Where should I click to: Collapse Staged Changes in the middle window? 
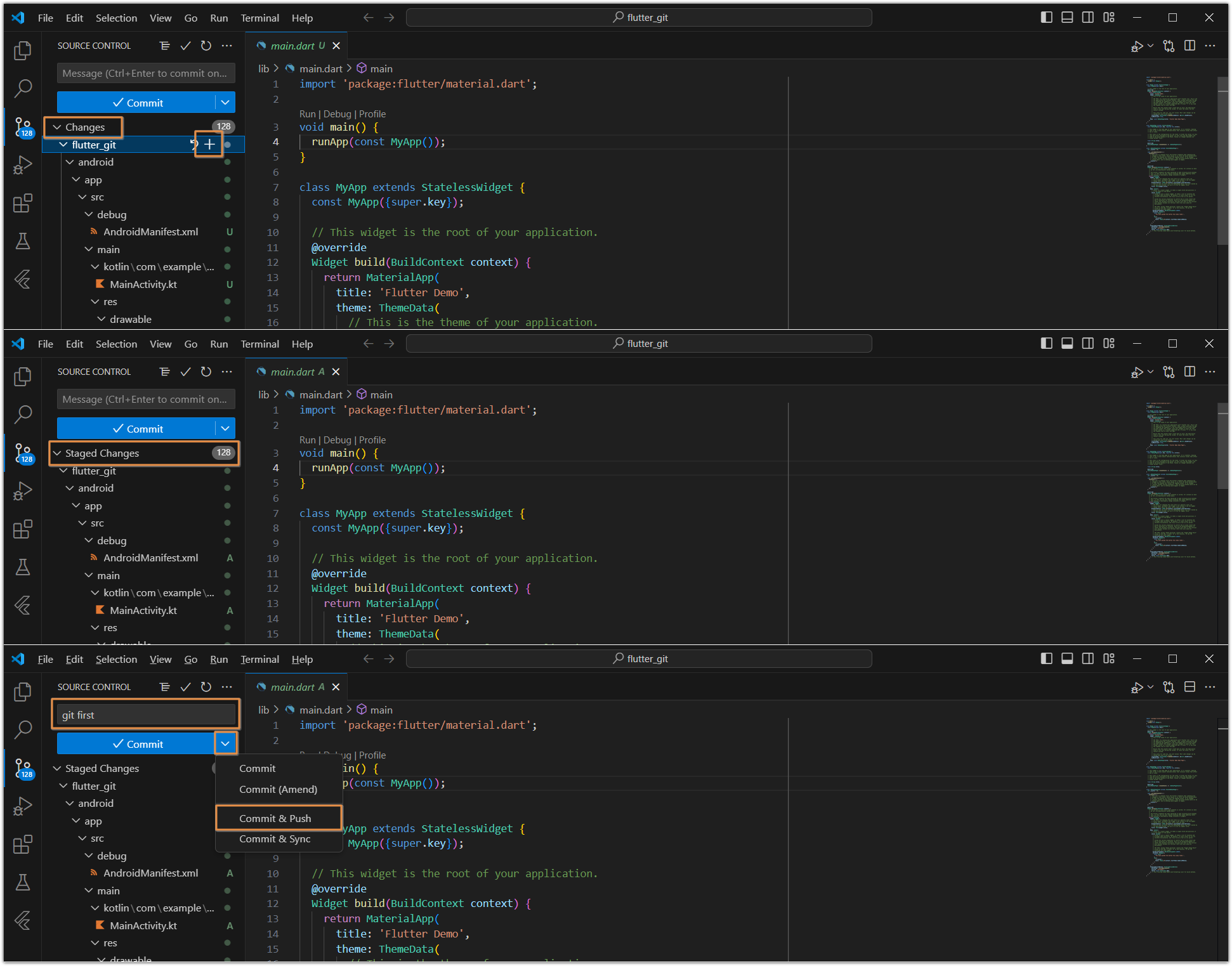point(102,453)
